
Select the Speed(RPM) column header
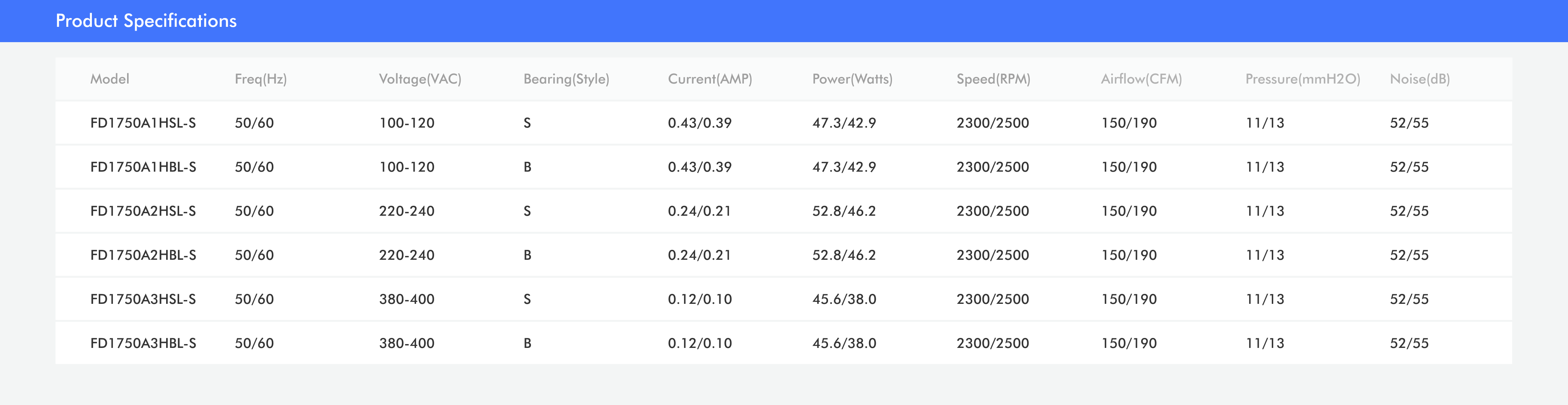[993, 79]
